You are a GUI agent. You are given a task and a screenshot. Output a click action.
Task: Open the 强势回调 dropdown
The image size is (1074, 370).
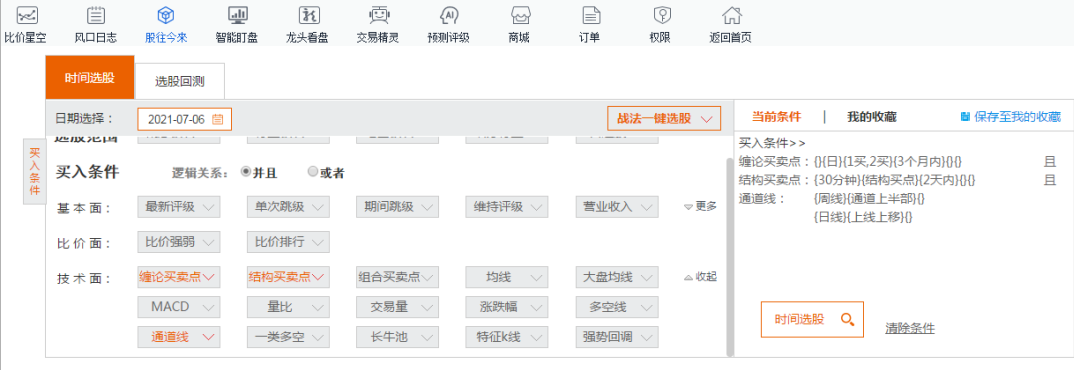(x=617, y=336)
